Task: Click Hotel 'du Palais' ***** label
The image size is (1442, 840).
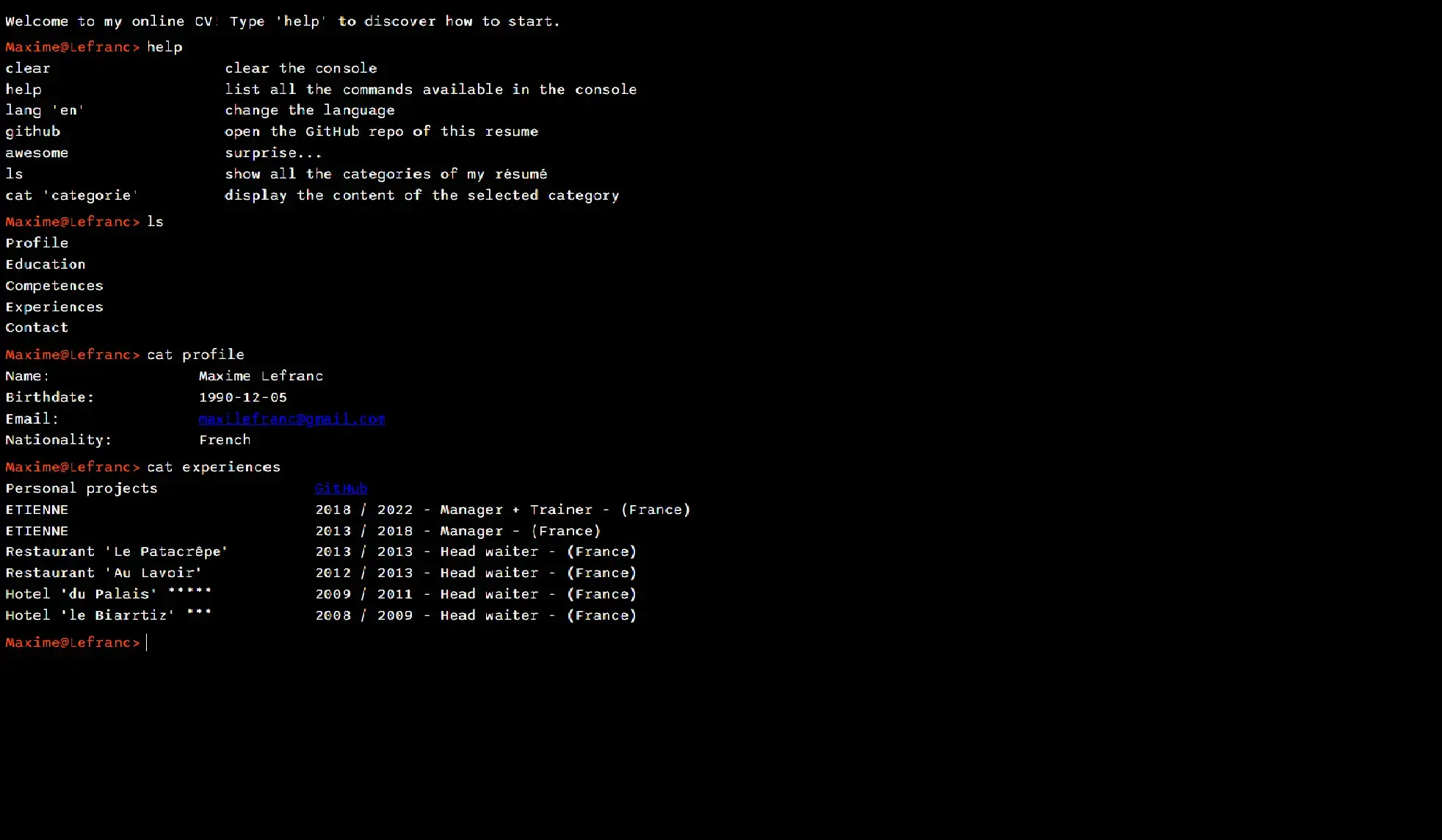Action: [109, 594]
